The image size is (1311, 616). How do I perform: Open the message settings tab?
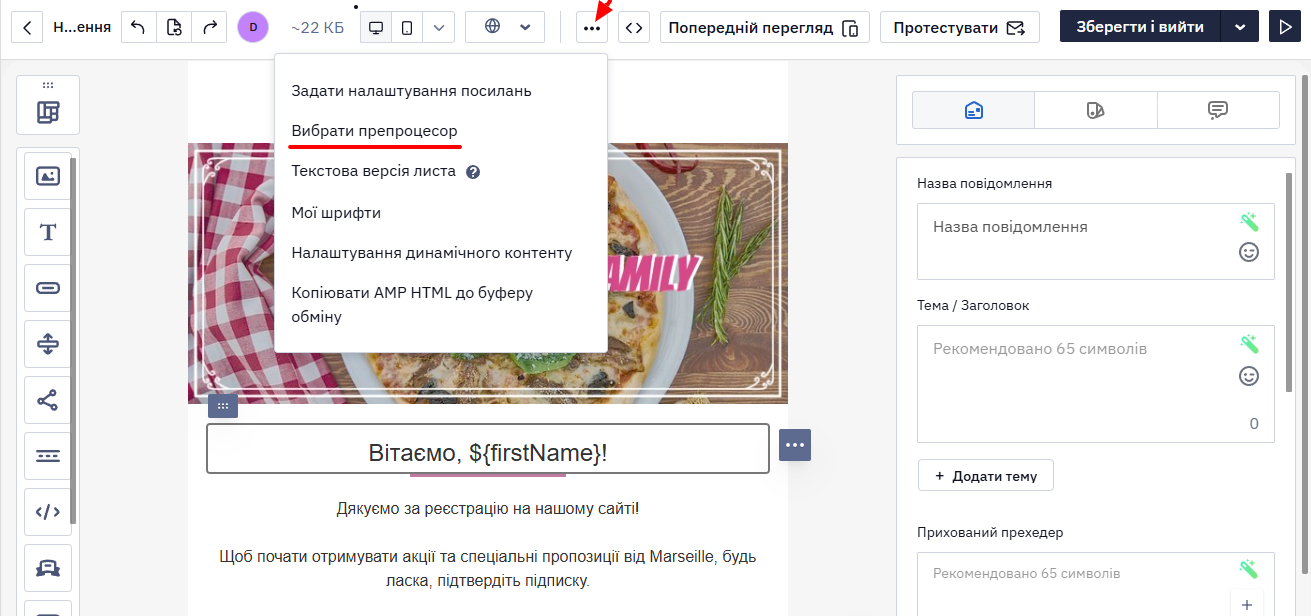pyautogui.click(x=974, y=110)
